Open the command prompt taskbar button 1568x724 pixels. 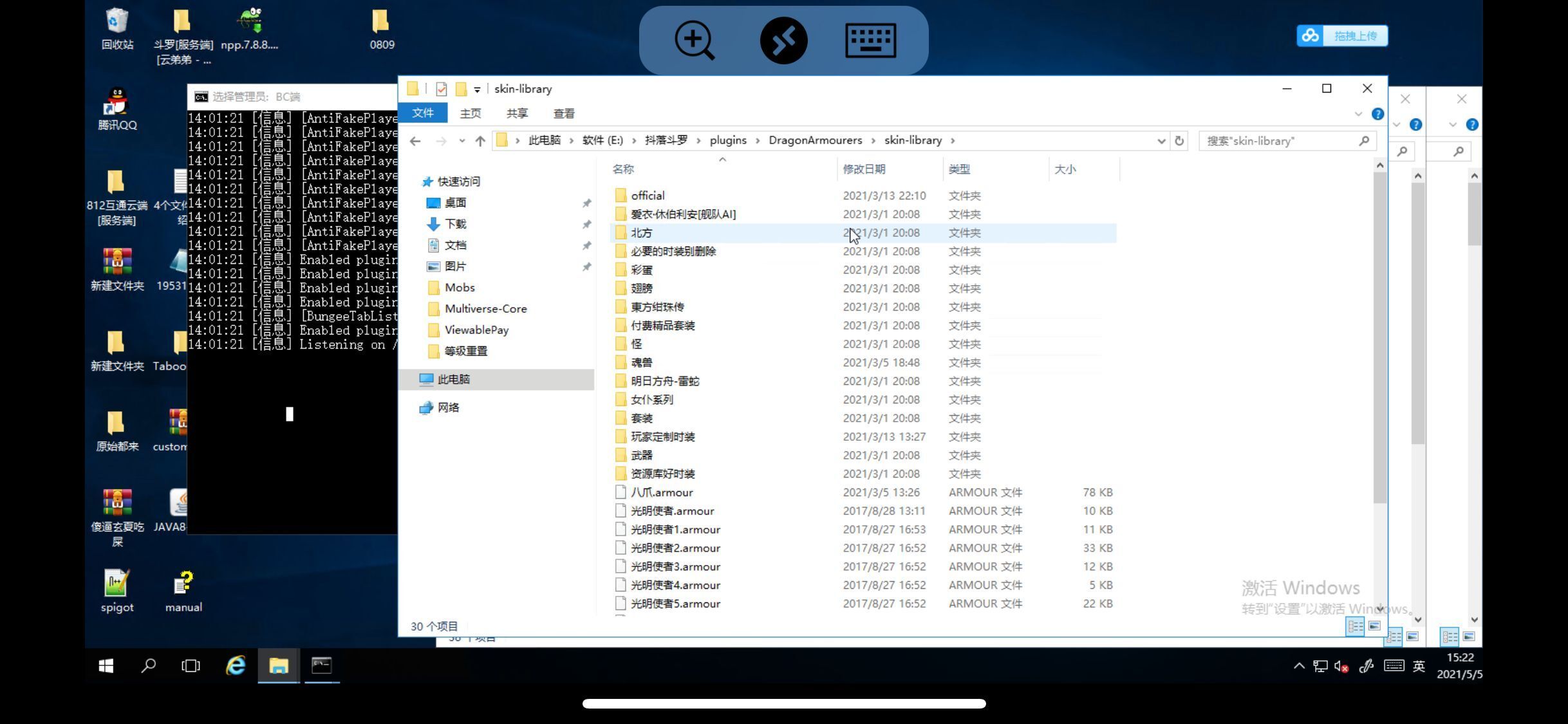click(321, 666)
